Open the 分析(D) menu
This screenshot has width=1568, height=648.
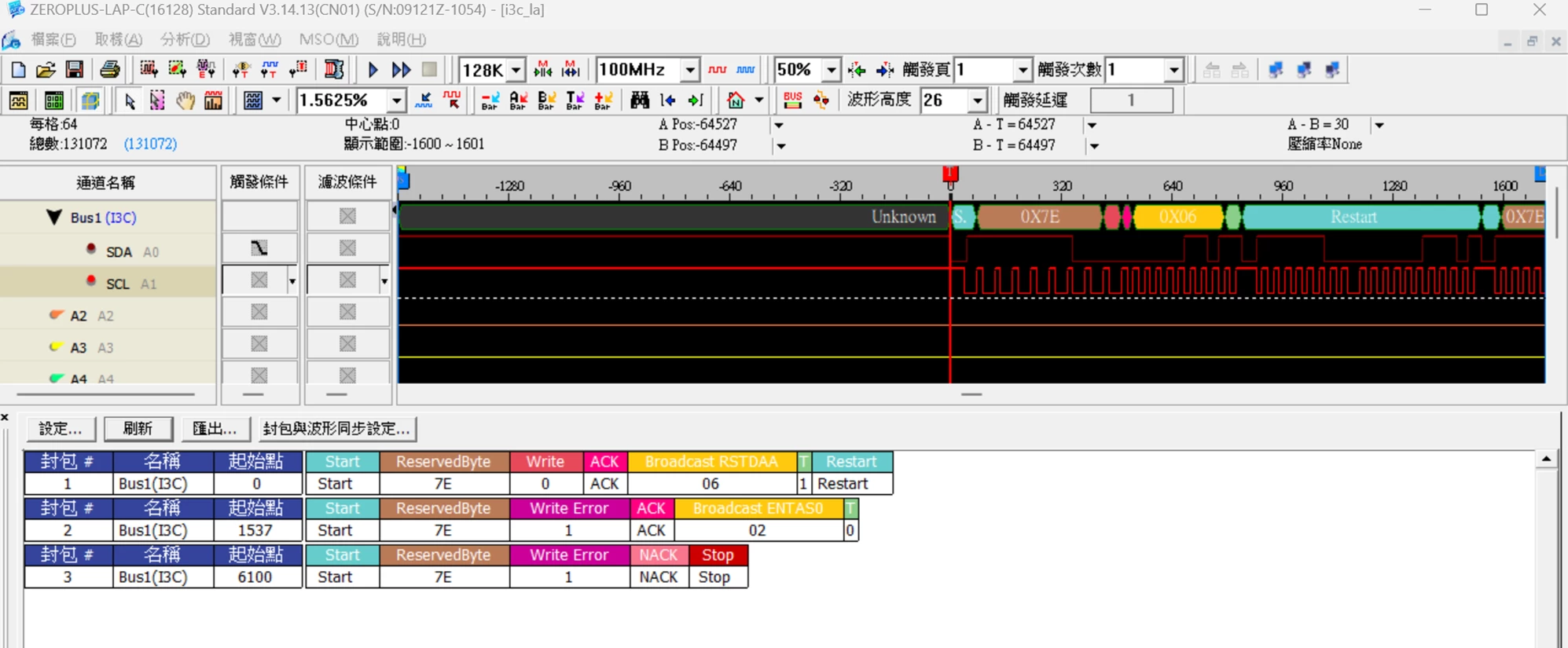click(x=185, y=39)
